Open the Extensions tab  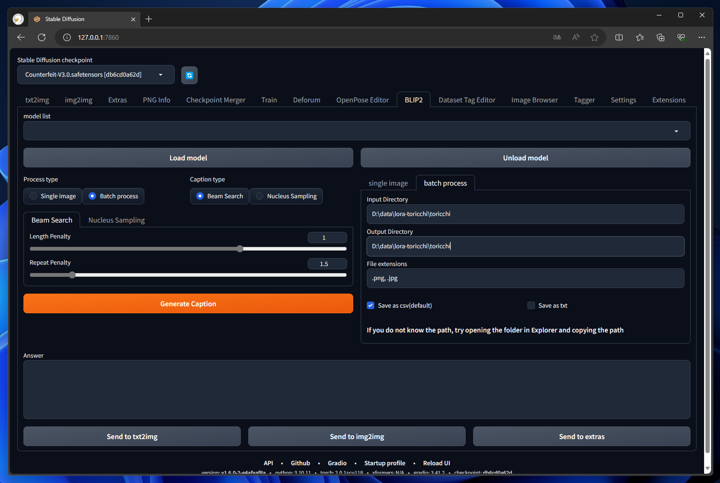tap(669, 100)
